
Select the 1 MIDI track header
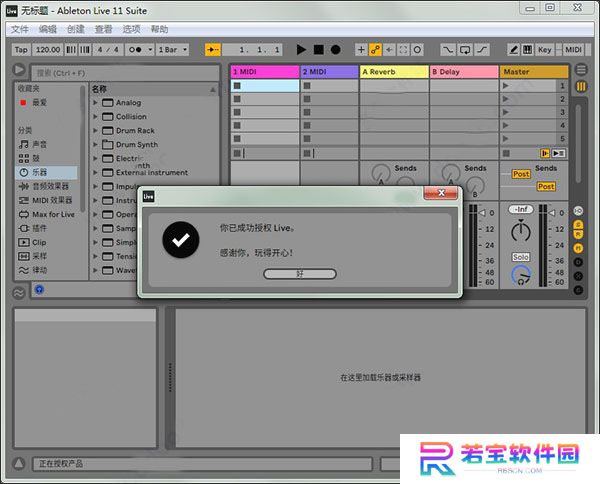pyautogui.click(x=265, y=72)
